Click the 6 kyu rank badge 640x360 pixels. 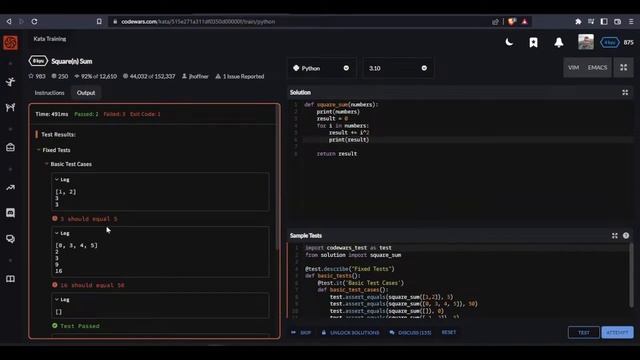(x=610, y=42)
